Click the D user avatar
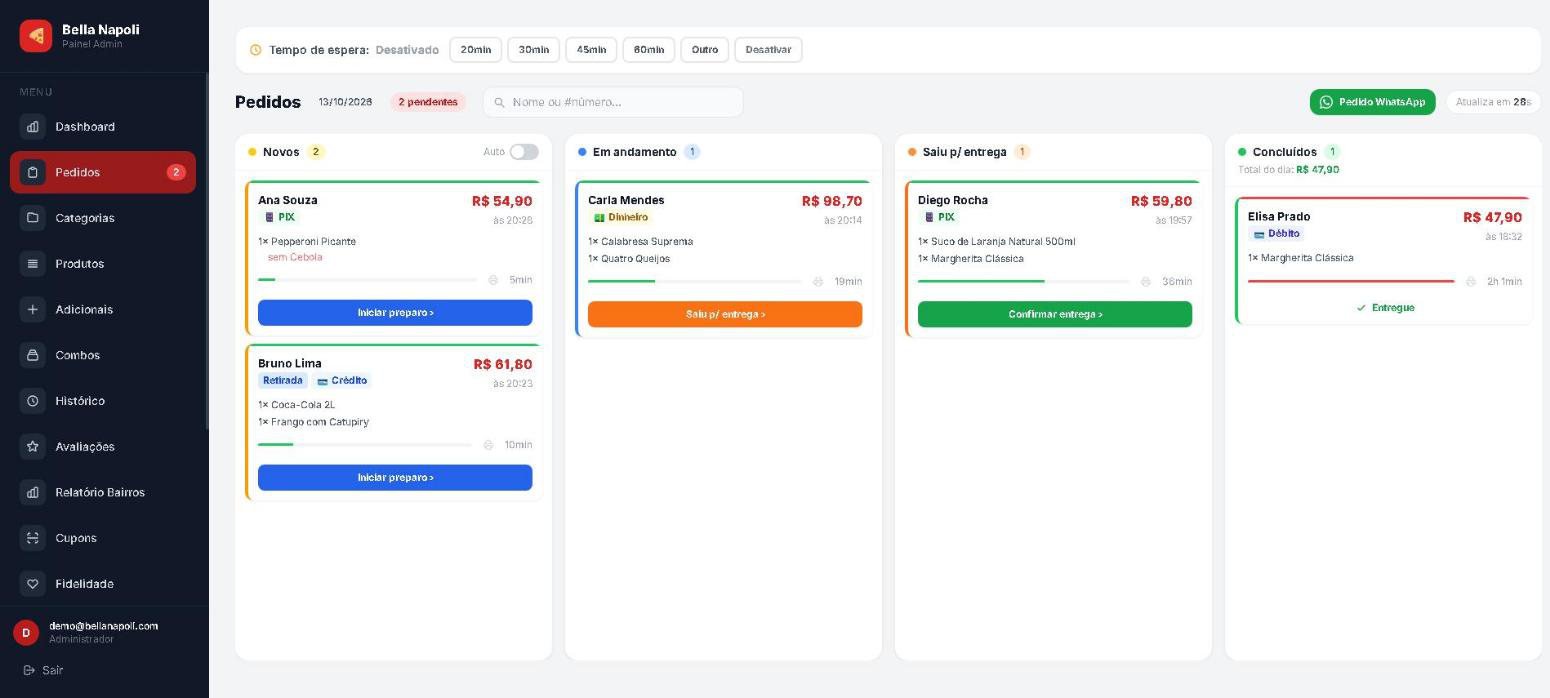1550x698 pixels. pyautogui.click(x=26, y=632)
